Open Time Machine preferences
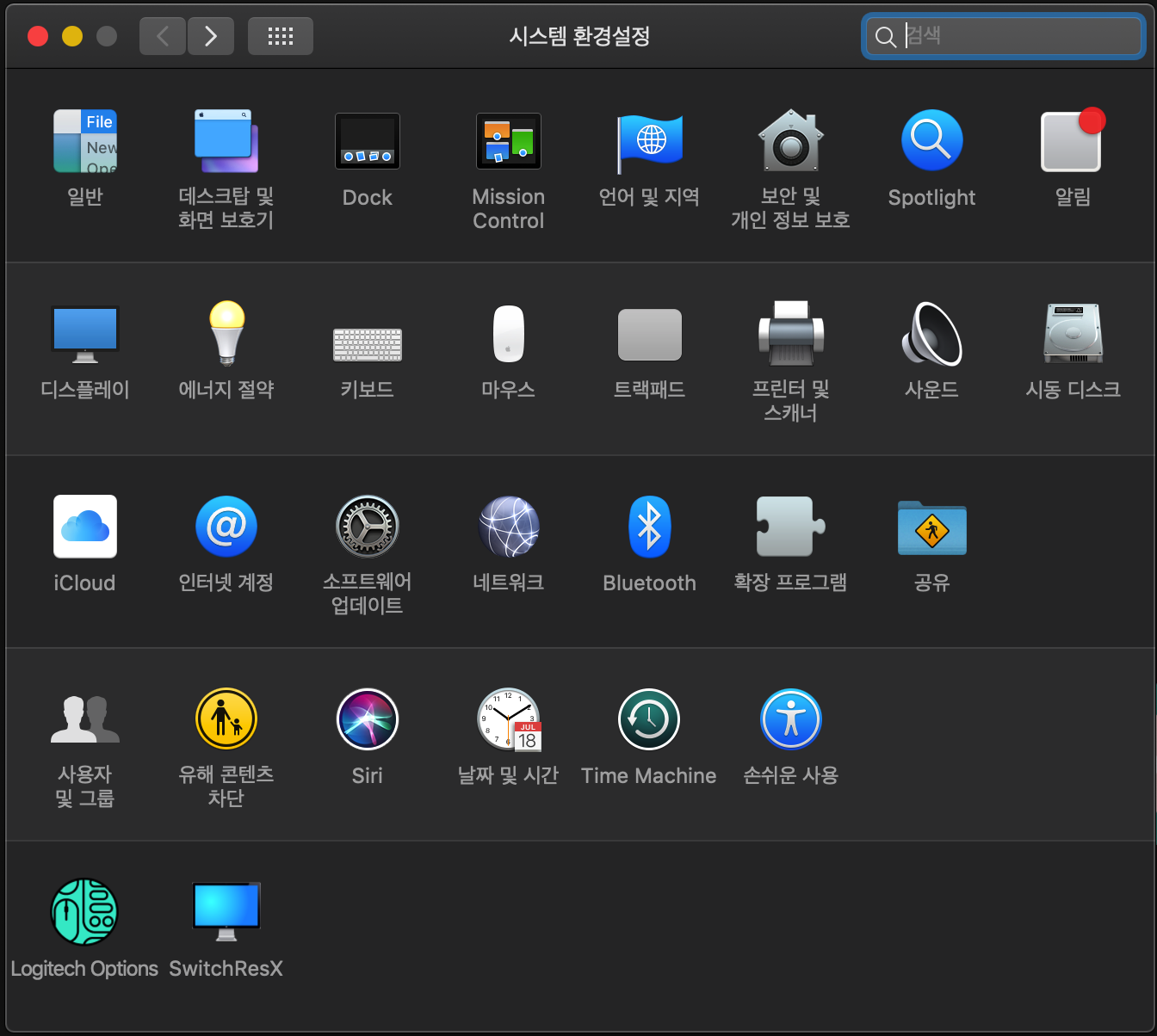Image resolution: width=1157 pixels, height=1036 pixels. 650,719
